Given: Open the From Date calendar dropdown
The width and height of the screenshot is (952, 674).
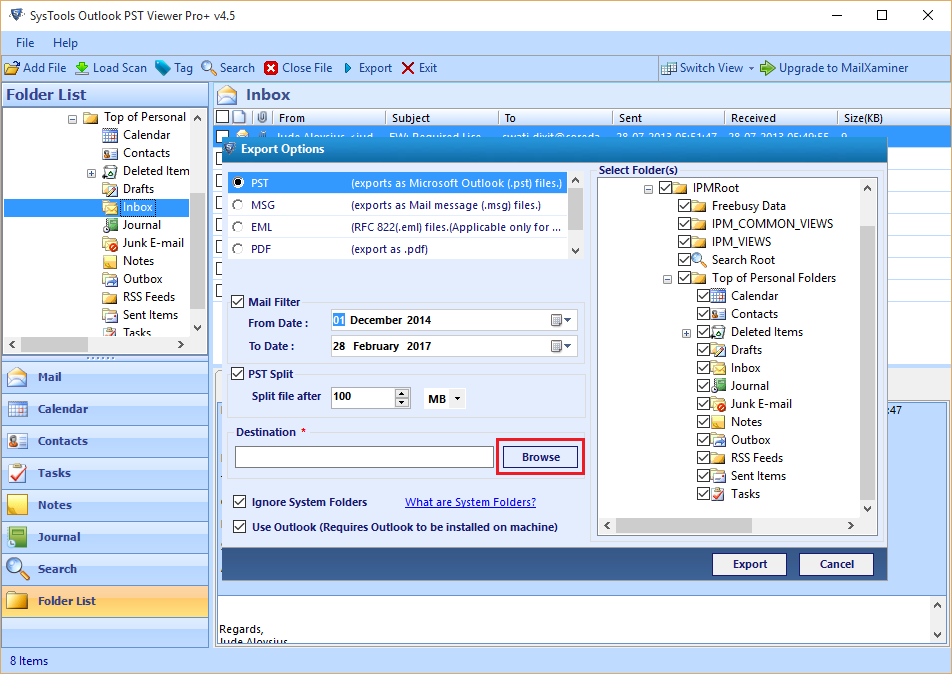Looking at the screenshot, I should click(562, 320).
